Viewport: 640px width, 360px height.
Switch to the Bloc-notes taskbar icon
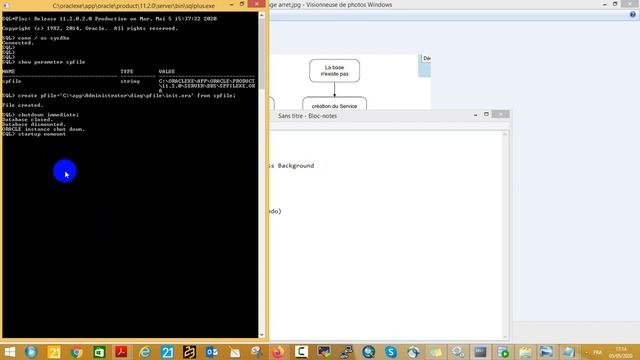568,352
